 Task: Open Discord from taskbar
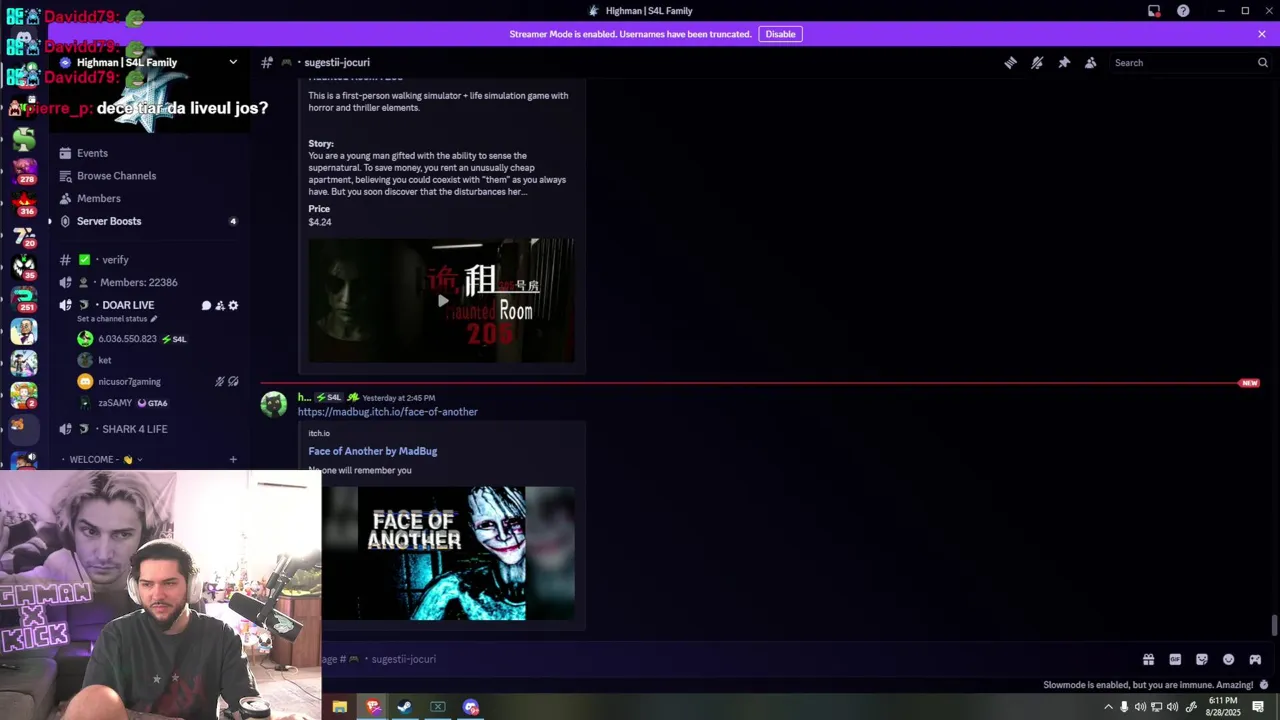[471, 707]
